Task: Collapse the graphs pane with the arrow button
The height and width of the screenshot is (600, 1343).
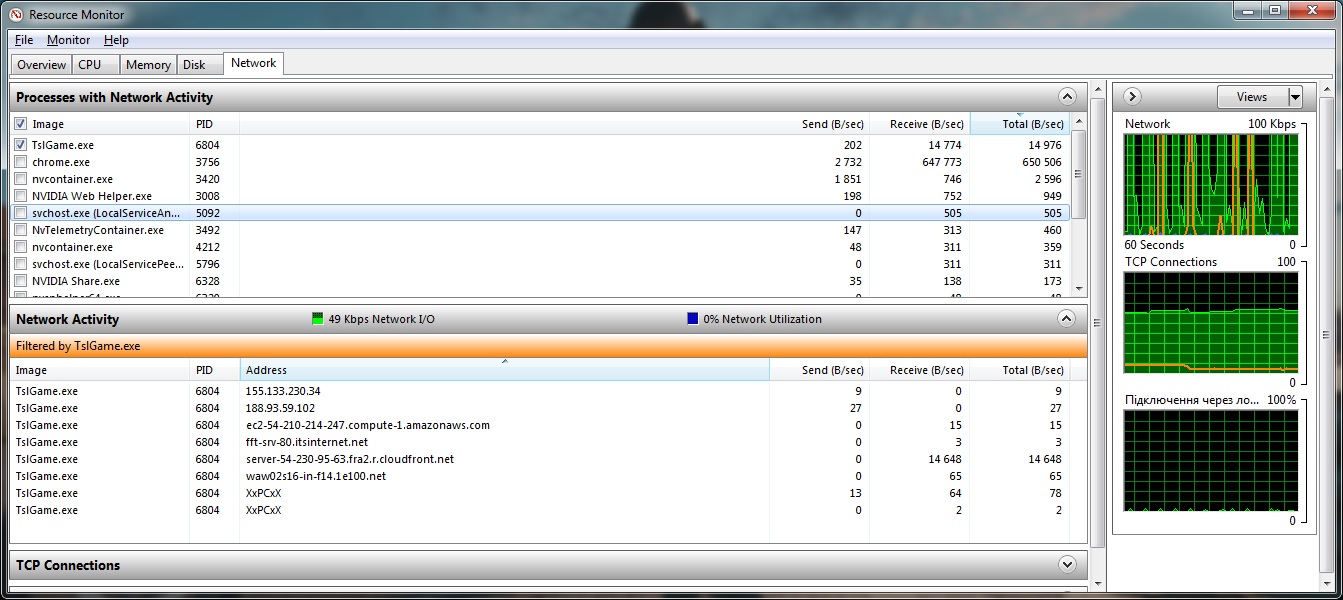Action: (x=1132, y=97)
